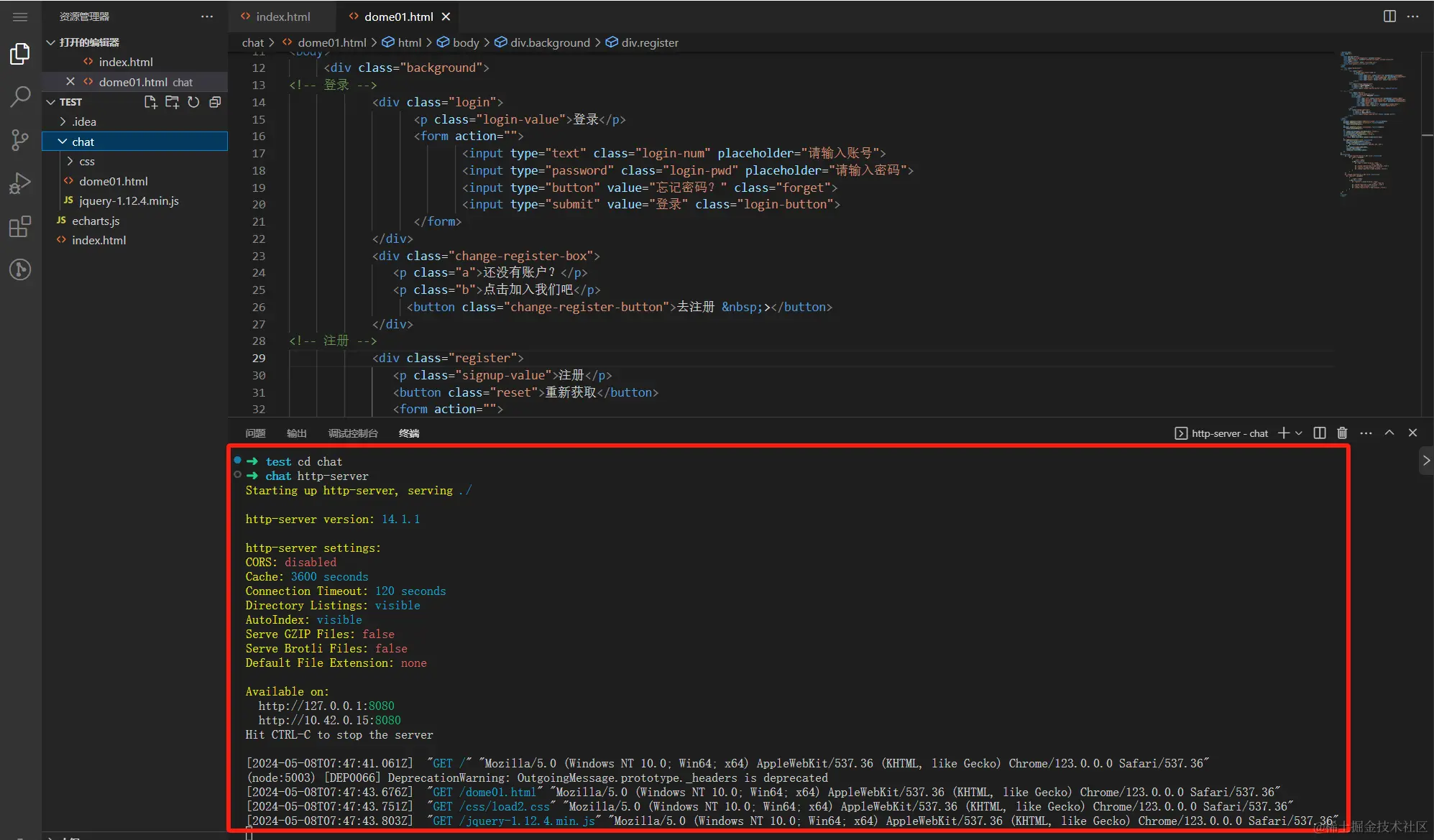Switch to the 输出 panel tab
The width and height of the screenshot is (1434, 840).
point(296,433)
